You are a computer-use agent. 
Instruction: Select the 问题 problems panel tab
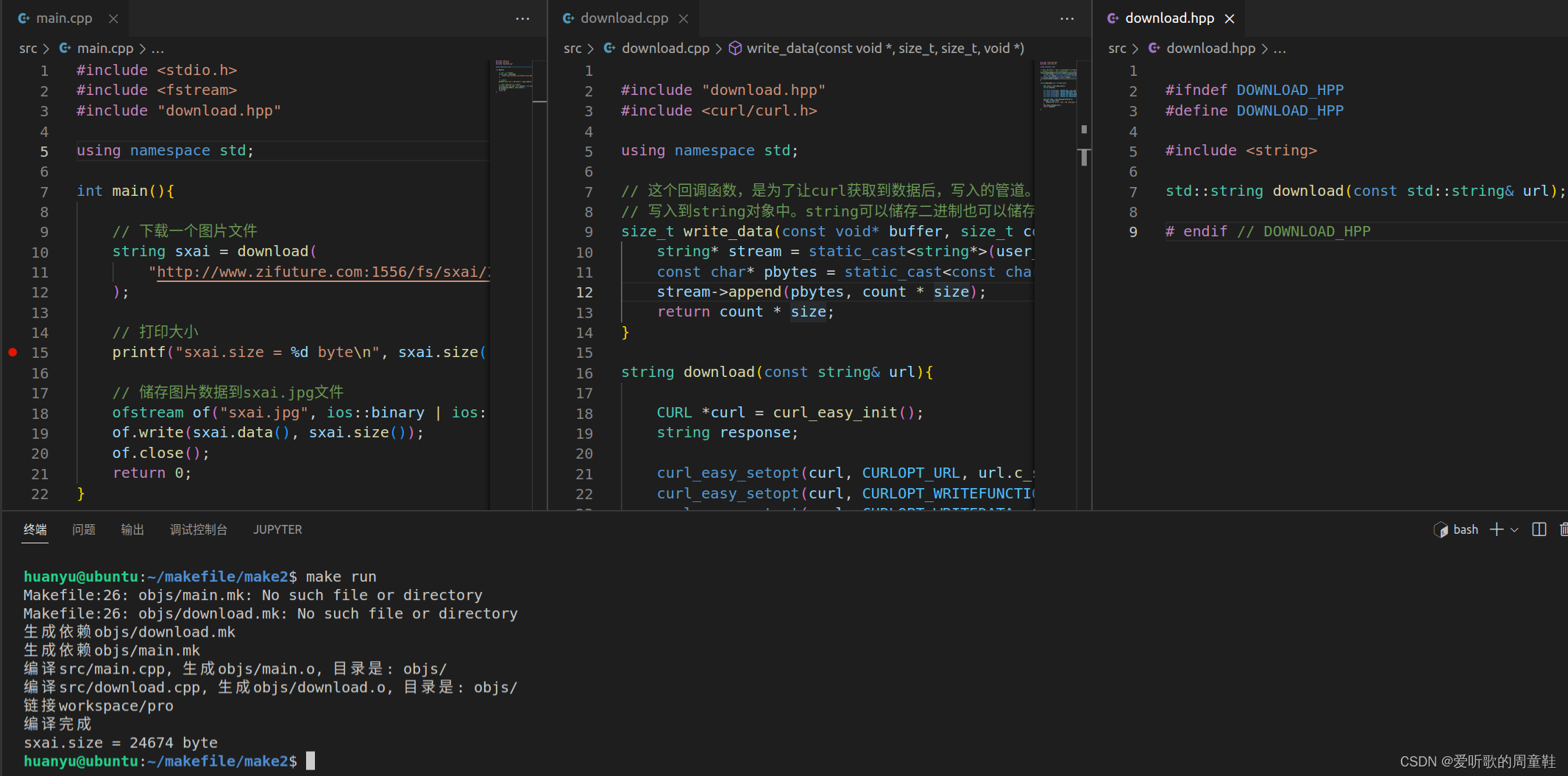click(x=84, y=529)
